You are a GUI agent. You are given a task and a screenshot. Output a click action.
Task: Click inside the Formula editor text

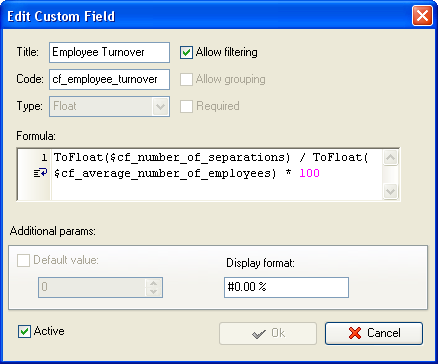[x=217, y=174]
